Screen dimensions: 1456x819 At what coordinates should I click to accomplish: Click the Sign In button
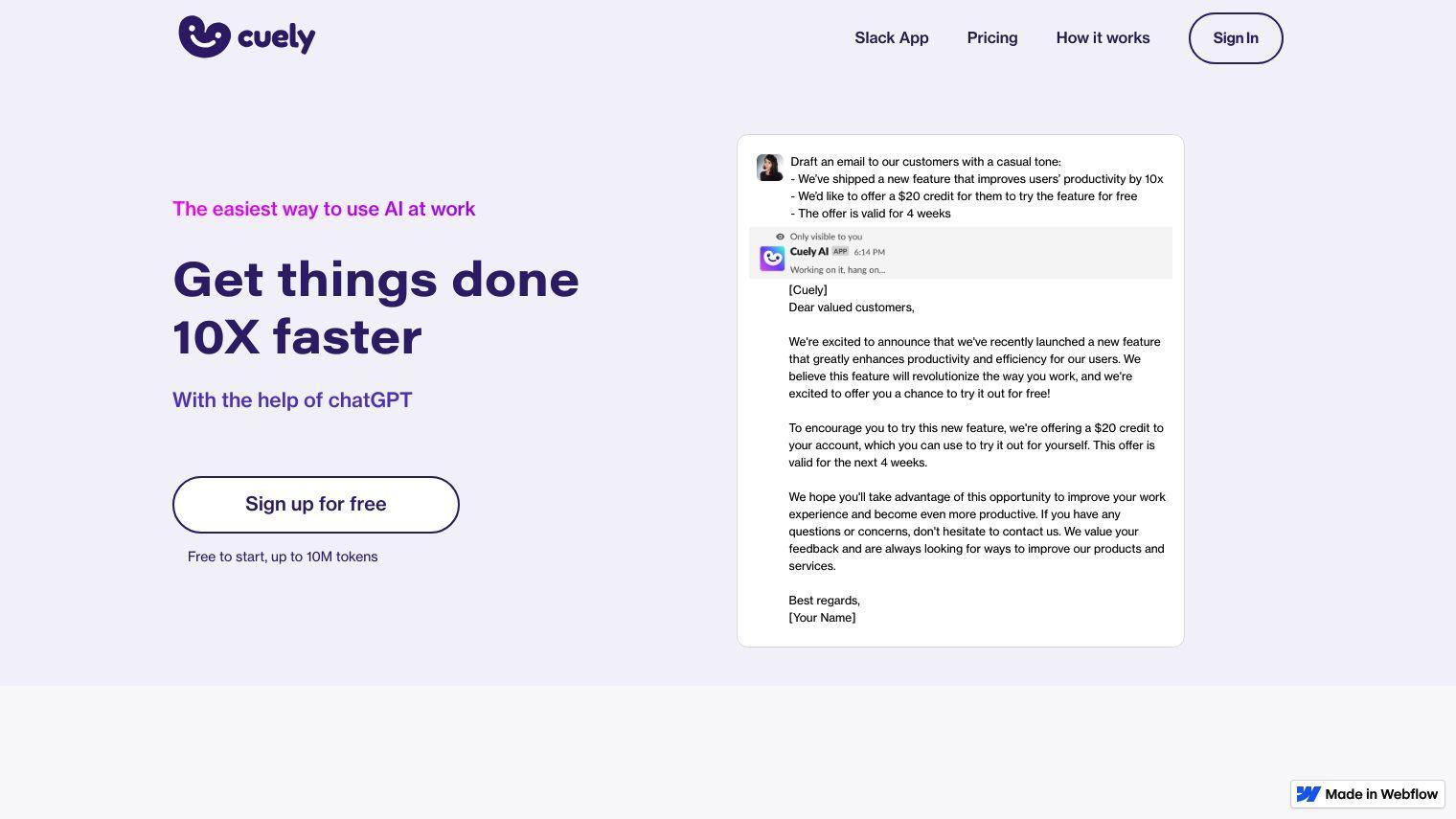click(x=1236, y=38)
